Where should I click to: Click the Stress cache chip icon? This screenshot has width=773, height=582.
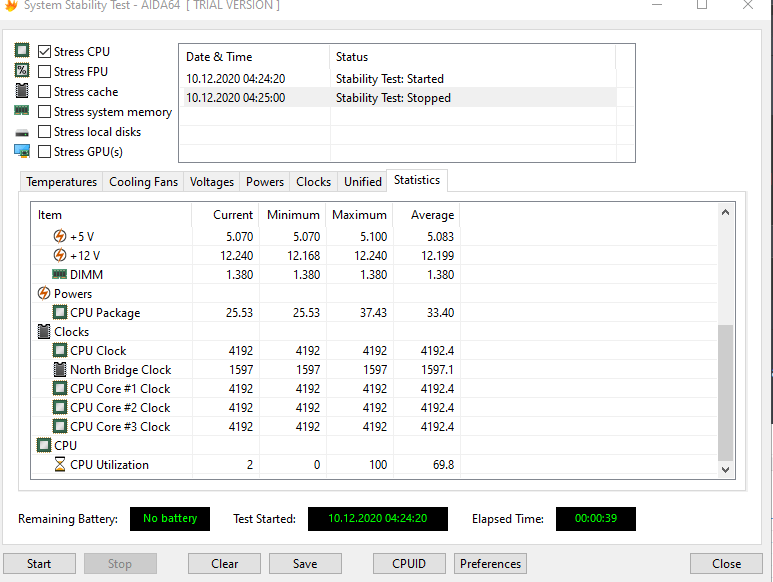point(22,91)
